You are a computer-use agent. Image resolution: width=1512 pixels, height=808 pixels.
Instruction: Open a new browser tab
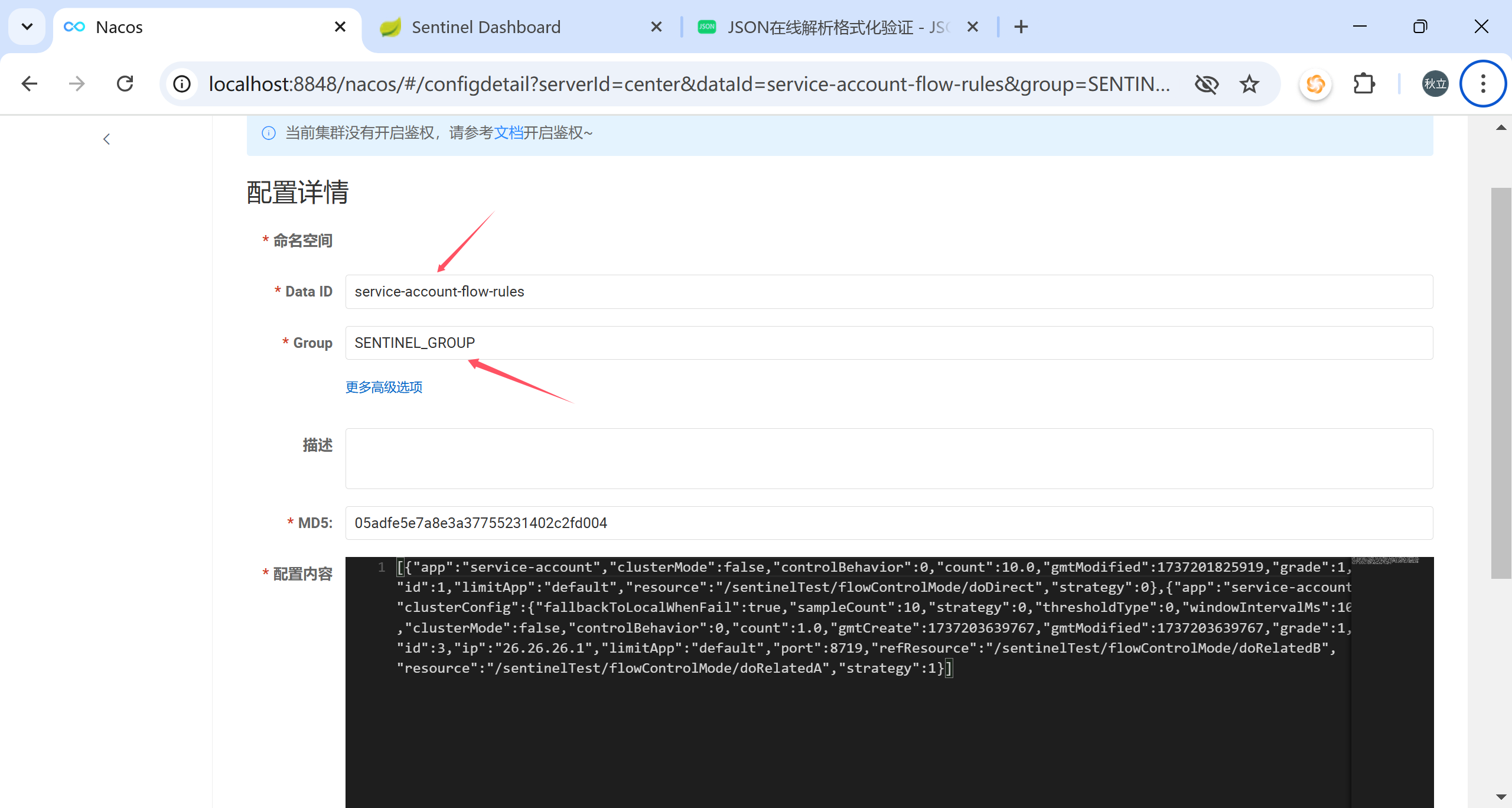click(x=1021, y=27)
